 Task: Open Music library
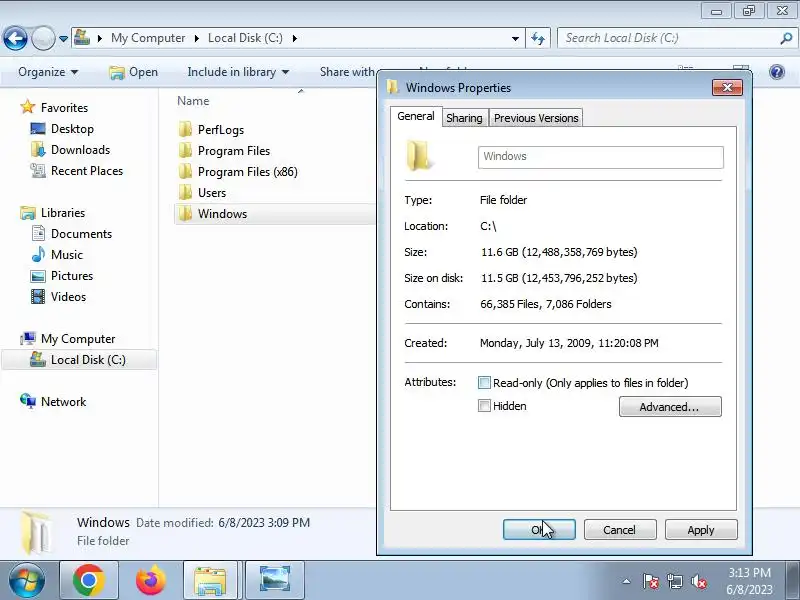point(66,255)
